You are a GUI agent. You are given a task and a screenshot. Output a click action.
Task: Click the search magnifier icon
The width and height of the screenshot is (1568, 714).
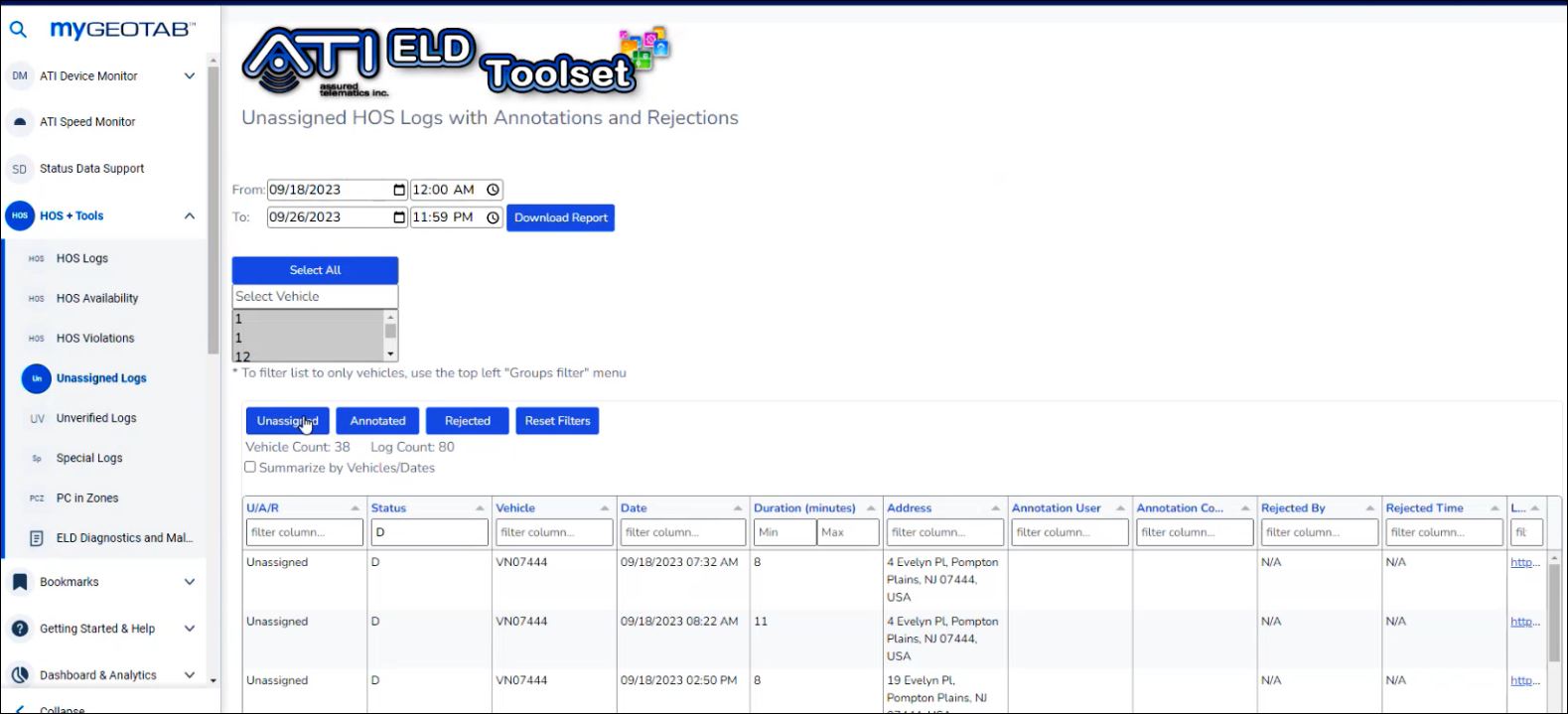click(18, 30)
